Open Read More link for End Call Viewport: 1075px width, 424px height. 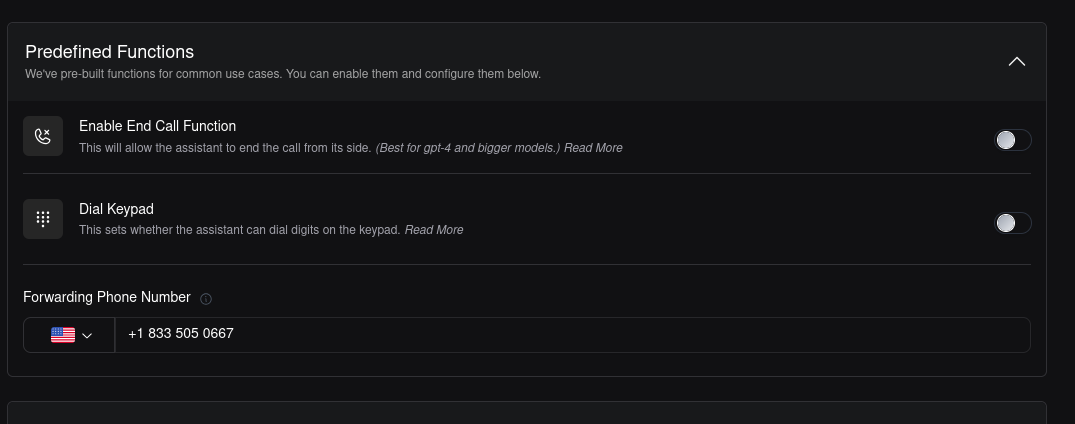tap(593, 148)
